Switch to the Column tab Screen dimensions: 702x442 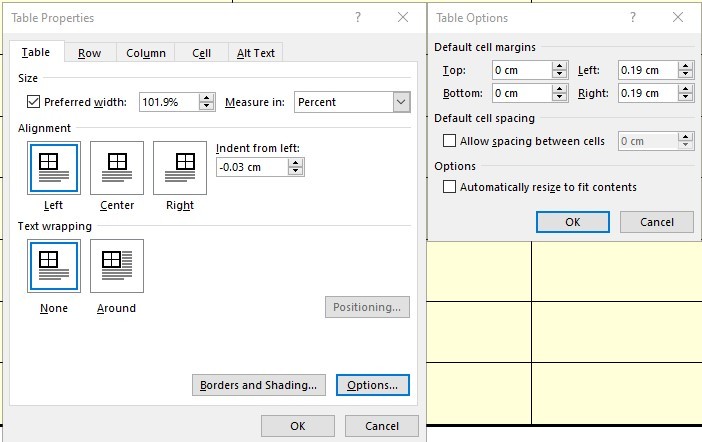pos(146,53)
